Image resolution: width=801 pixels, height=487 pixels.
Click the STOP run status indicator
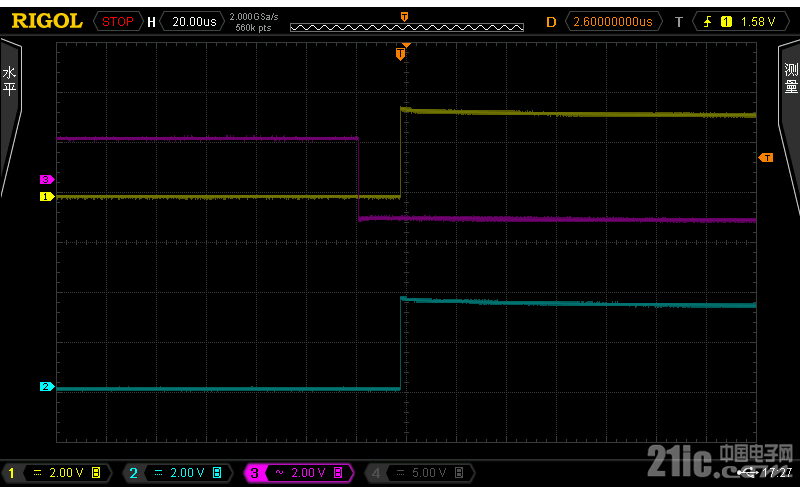(117, 21)
